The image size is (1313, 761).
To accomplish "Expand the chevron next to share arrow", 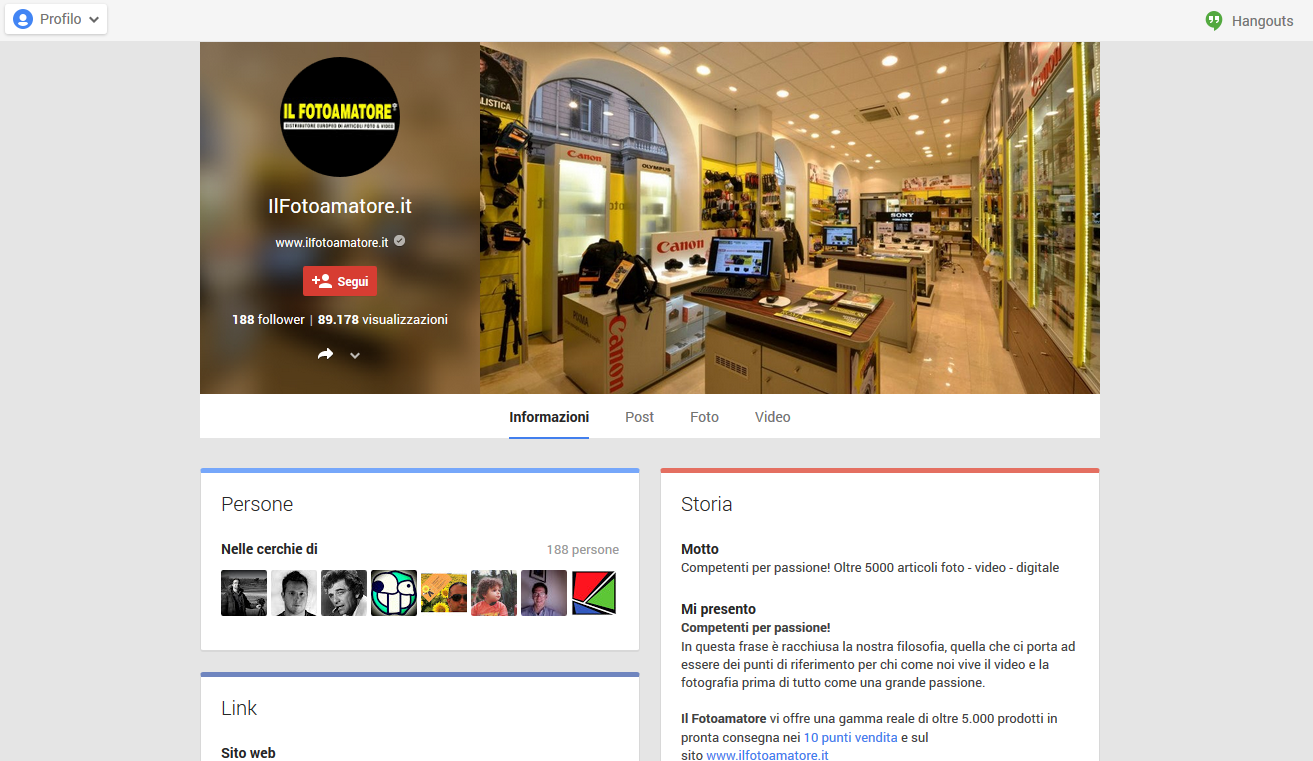I will point(354,355).
